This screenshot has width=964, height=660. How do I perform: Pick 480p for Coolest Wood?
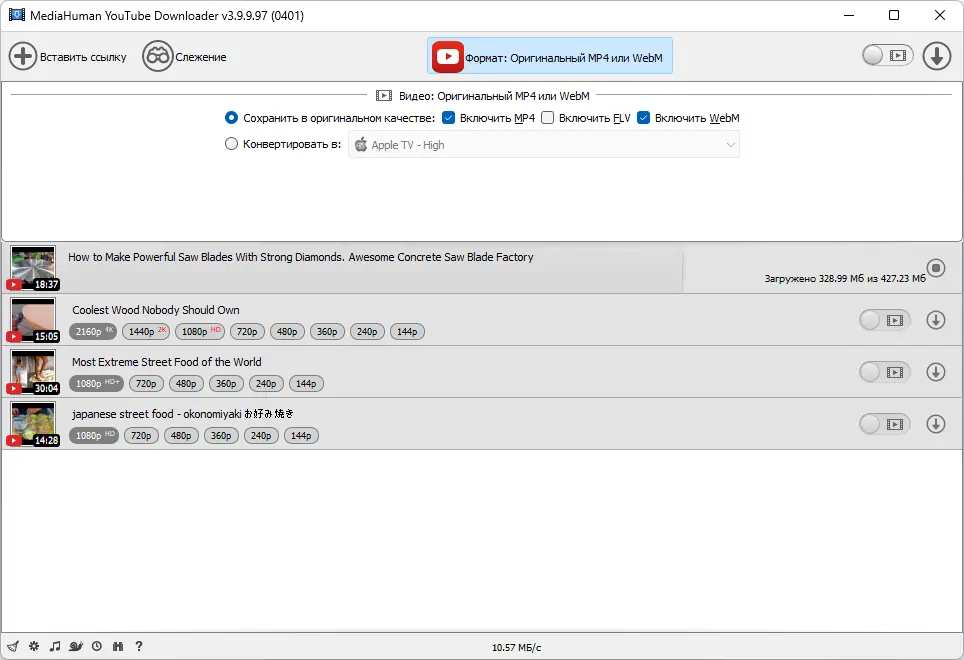pos(287,332)
